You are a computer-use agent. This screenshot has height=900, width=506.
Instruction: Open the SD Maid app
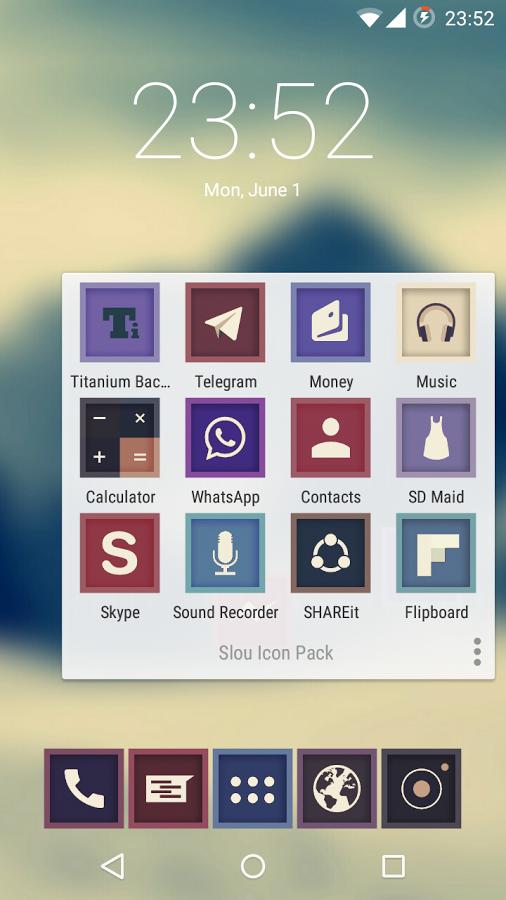(x=436, y=437)
